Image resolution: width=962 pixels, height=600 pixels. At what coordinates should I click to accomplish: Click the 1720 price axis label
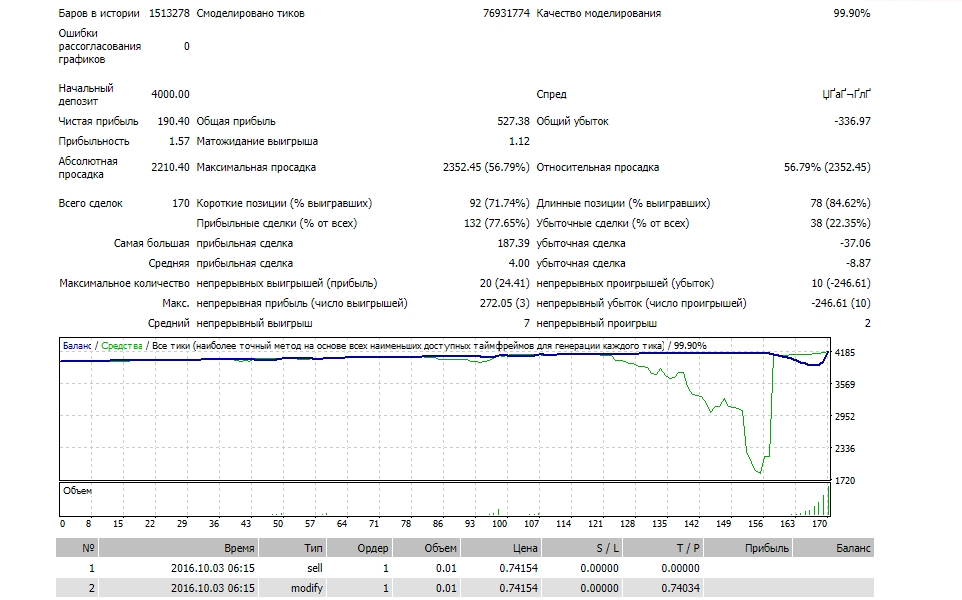coord(845,480)
